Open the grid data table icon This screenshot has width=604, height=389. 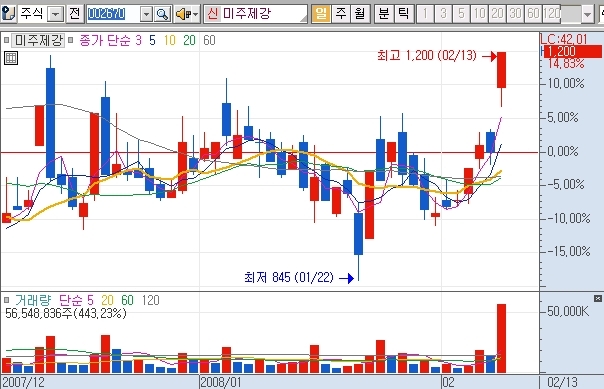coord(11,58)
